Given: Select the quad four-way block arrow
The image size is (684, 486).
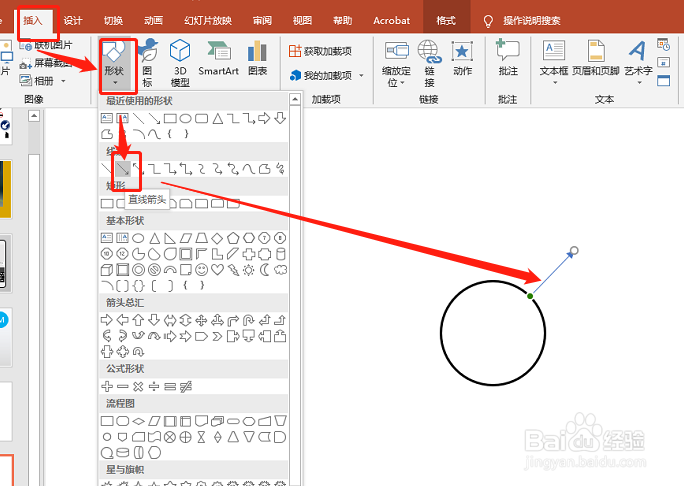Looking at the screenshot, I should pyautogui.click(x=201, y=320).
